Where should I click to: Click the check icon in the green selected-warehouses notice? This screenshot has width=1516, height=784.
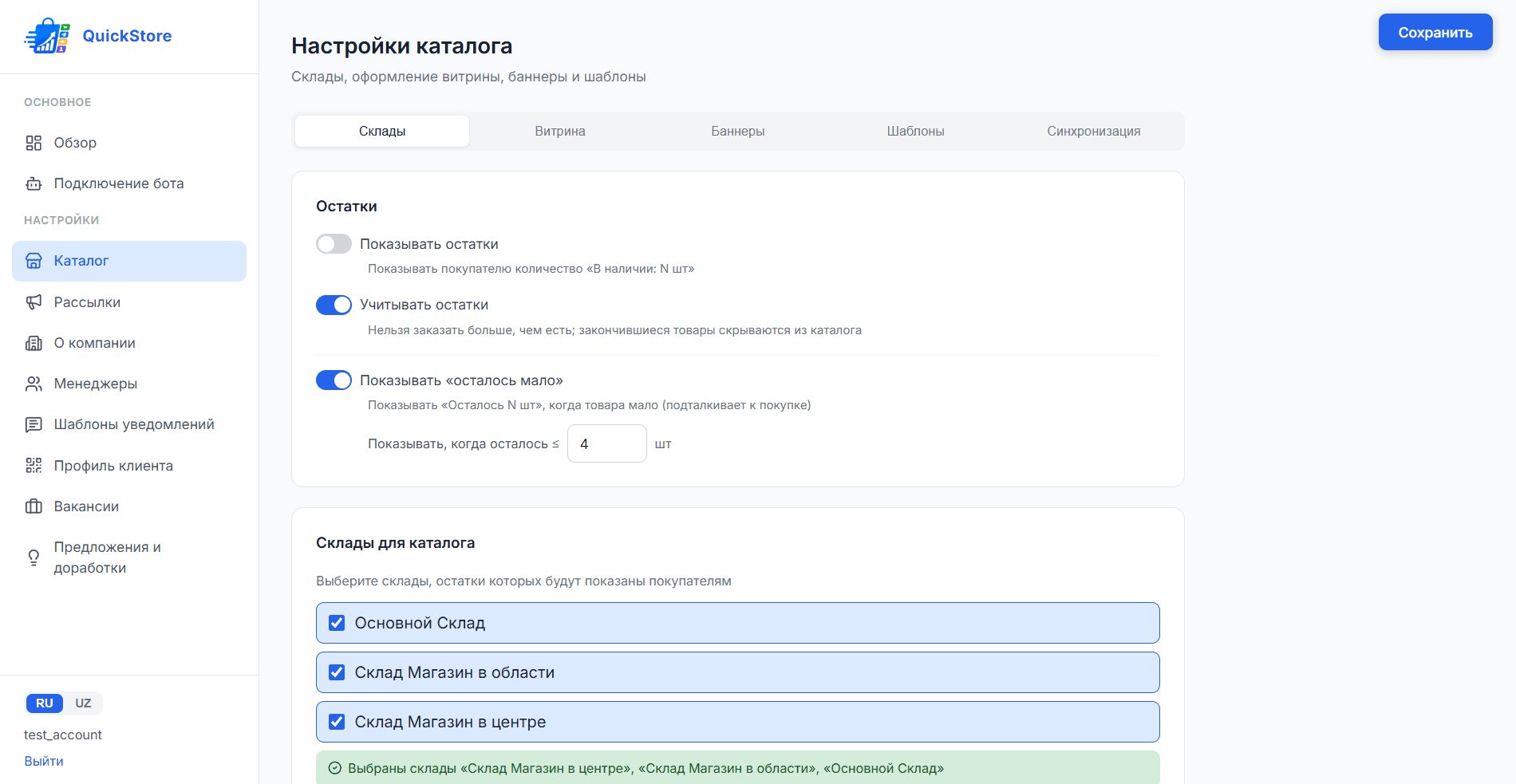click(335, 768)
